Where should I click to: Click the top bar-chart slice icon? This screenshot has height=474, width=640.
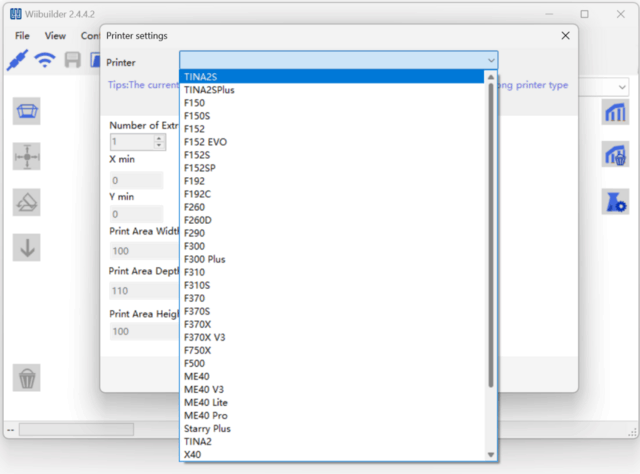[614, 112]
